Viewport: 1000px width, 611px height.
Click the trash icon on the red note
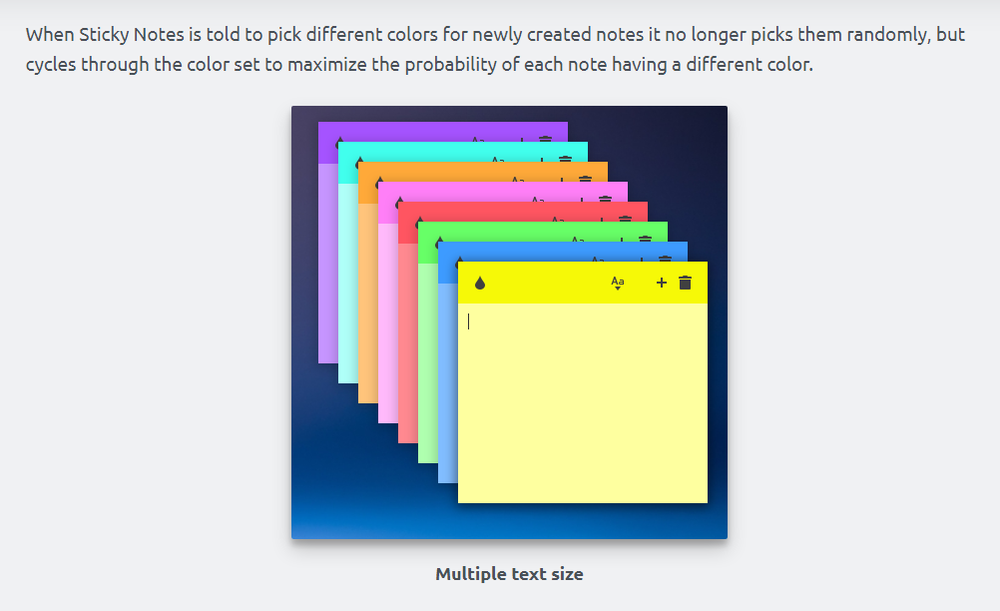[x=625, y=220]
